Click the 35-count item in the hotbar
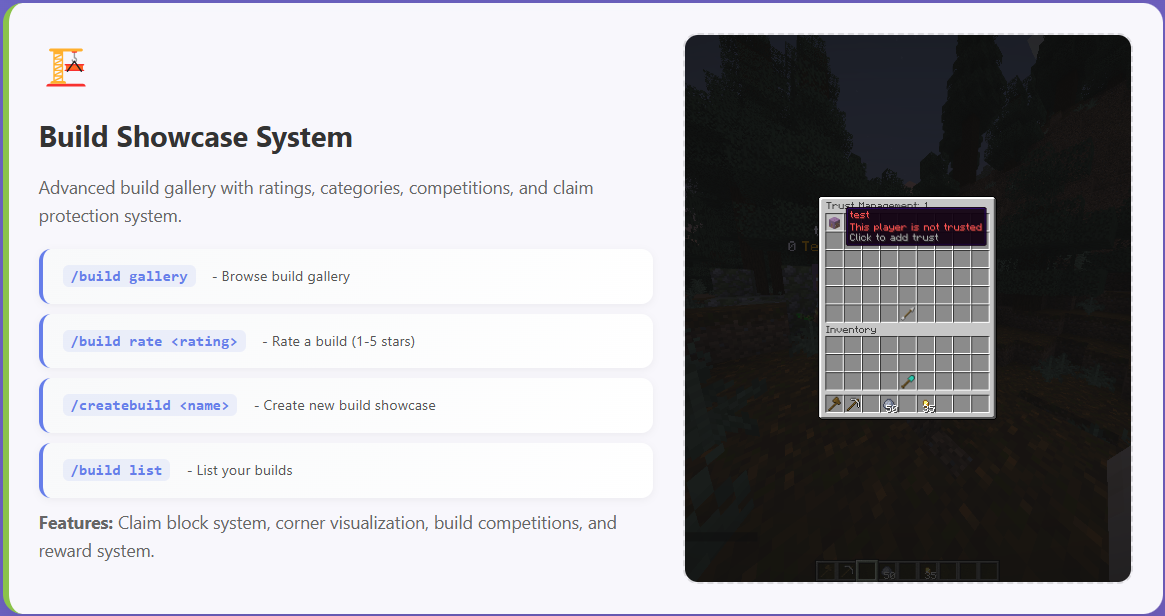This screenshot has height=616, width=1165. point(929,571)
